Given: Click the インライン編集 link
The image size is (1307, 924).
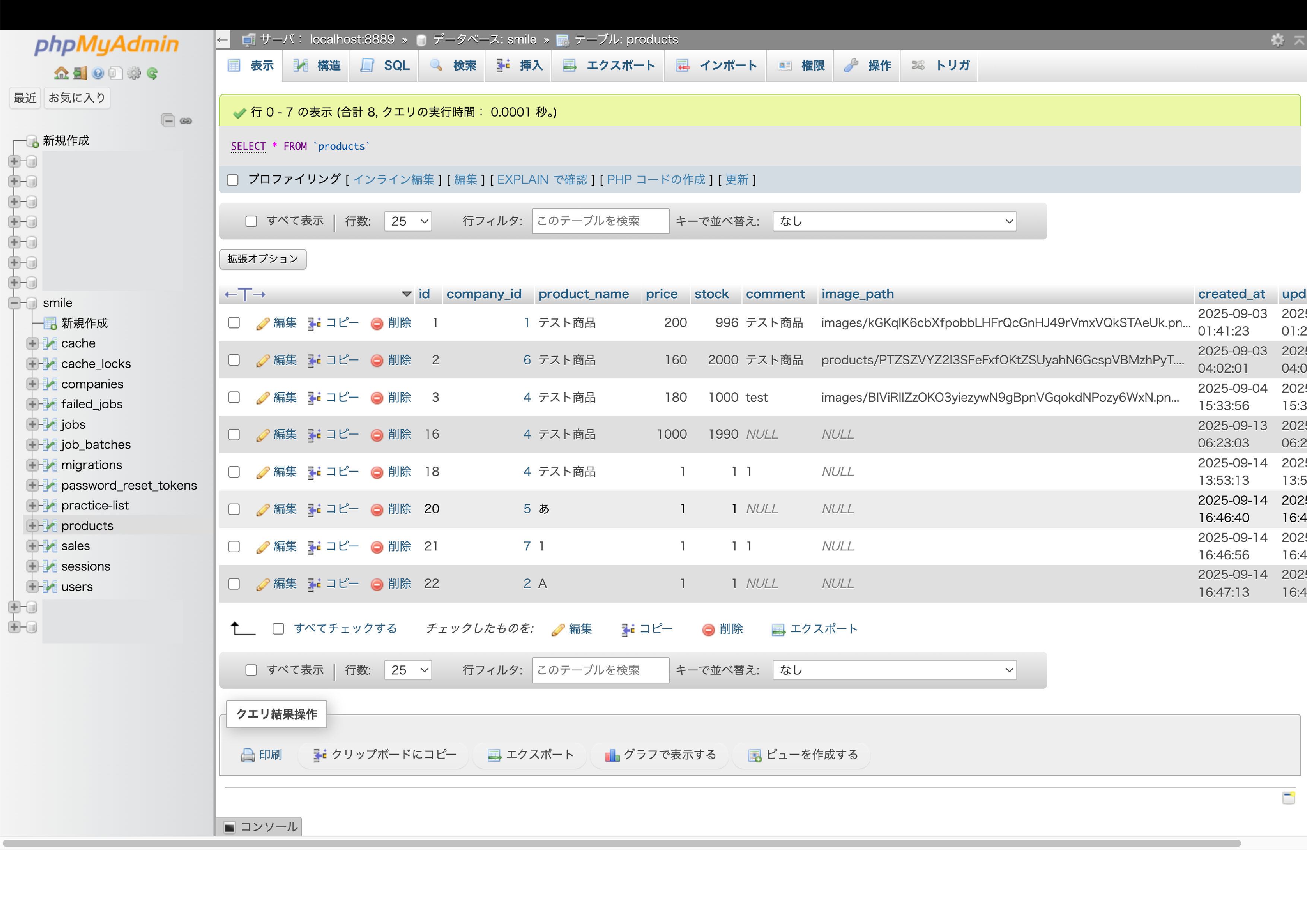Looking at the screenshot, I should click(x=393, y=180).
